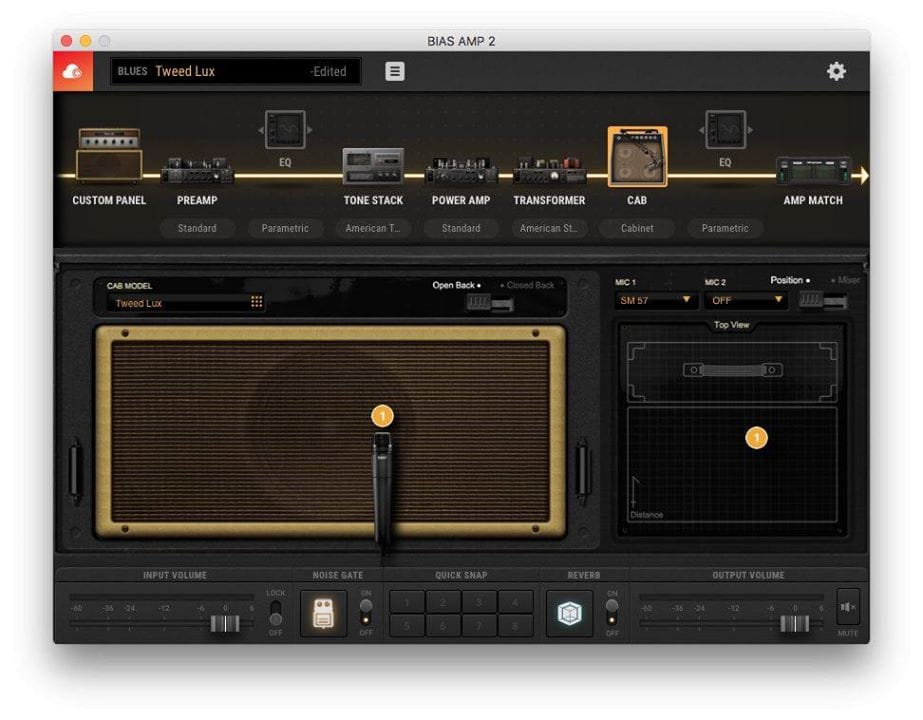
Task: Open the Mic 1 SM 57 dropdown
Action: (655, 300)
